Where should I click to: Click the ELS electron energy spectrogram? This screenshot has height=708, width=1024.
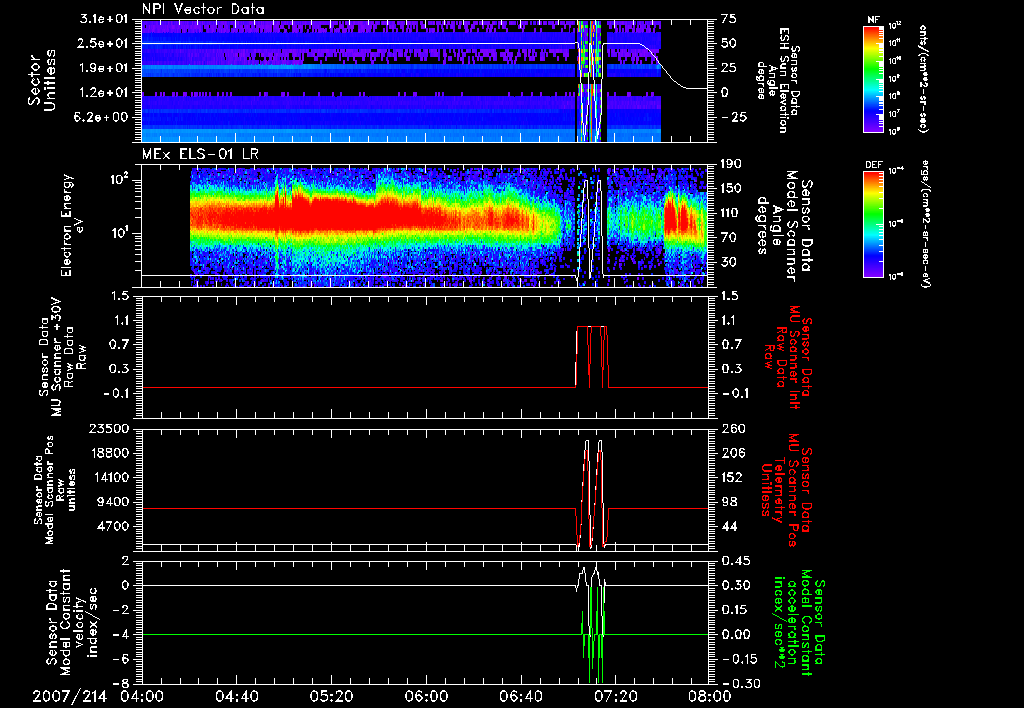[424, 225]
